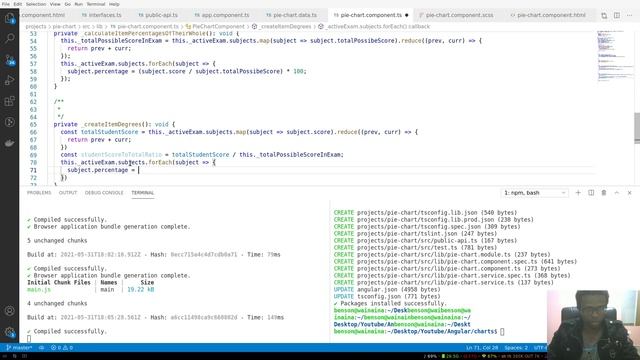This screenshot has height=360, width=640.
Task: Open the Accounts icon in activity bar
Action: [x=9, y=311]
